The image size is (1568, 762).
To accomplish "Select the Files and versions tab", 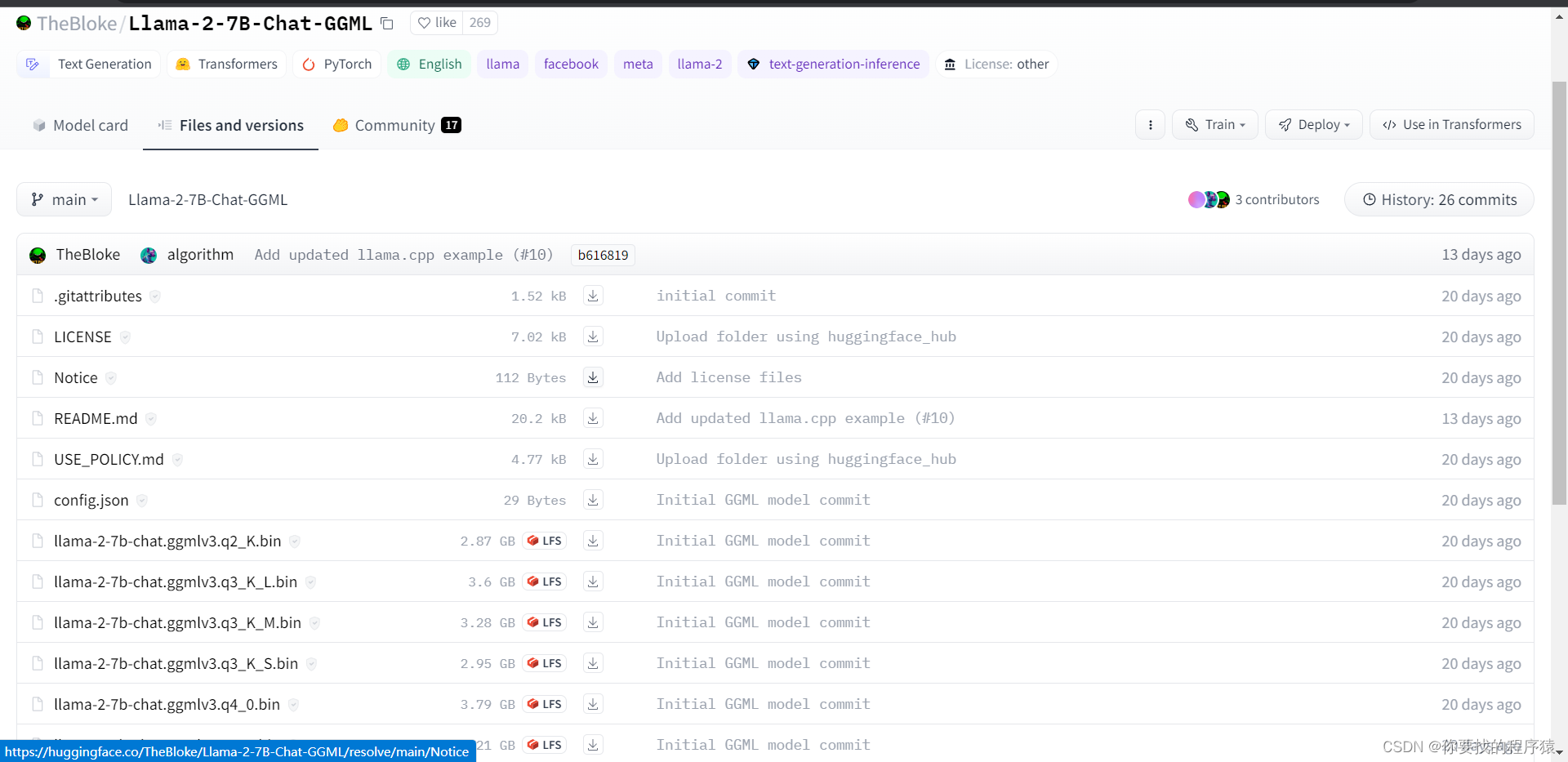I will 230,125.
